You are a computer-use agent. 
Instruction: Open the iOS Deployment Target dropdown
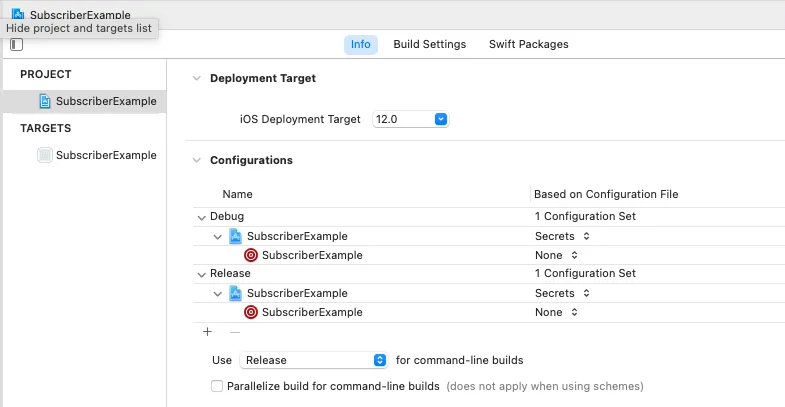pyautogui.click(x=411, y=119)
